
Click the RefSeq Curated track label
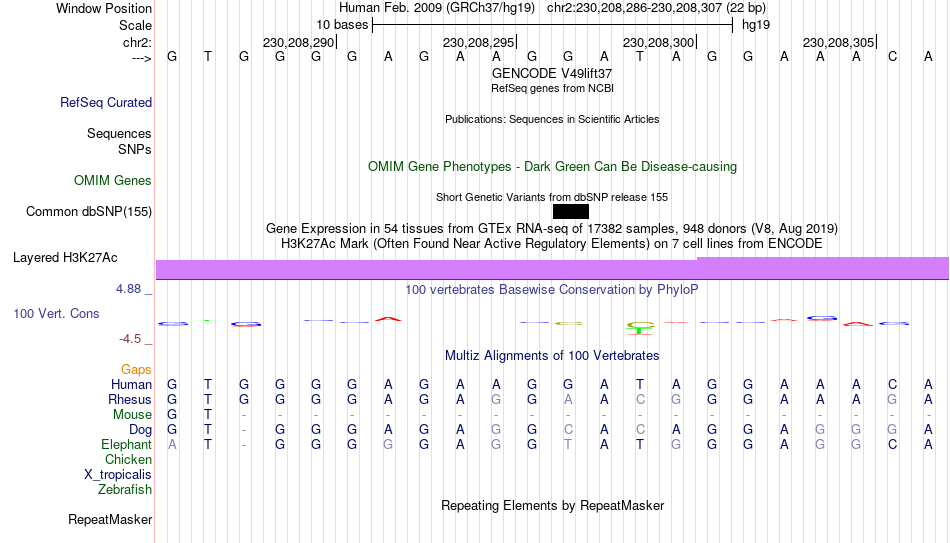point(106,102)
